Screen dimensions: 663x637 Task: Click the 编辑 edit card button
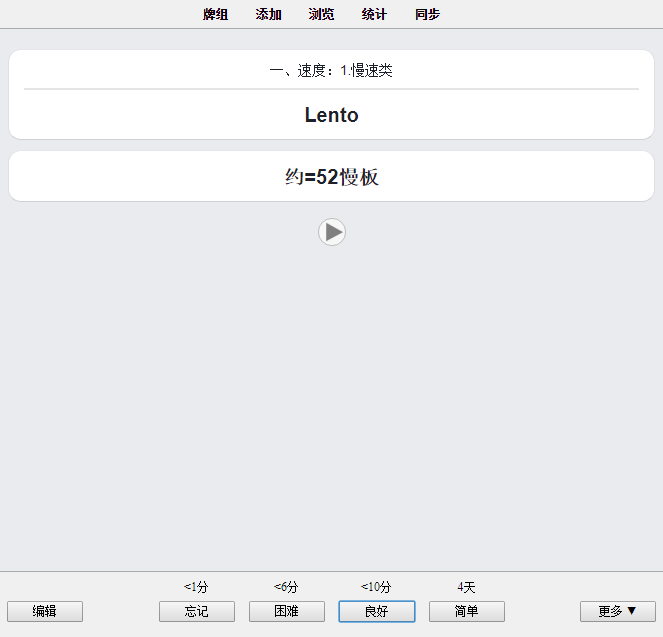tap(45, 611)
